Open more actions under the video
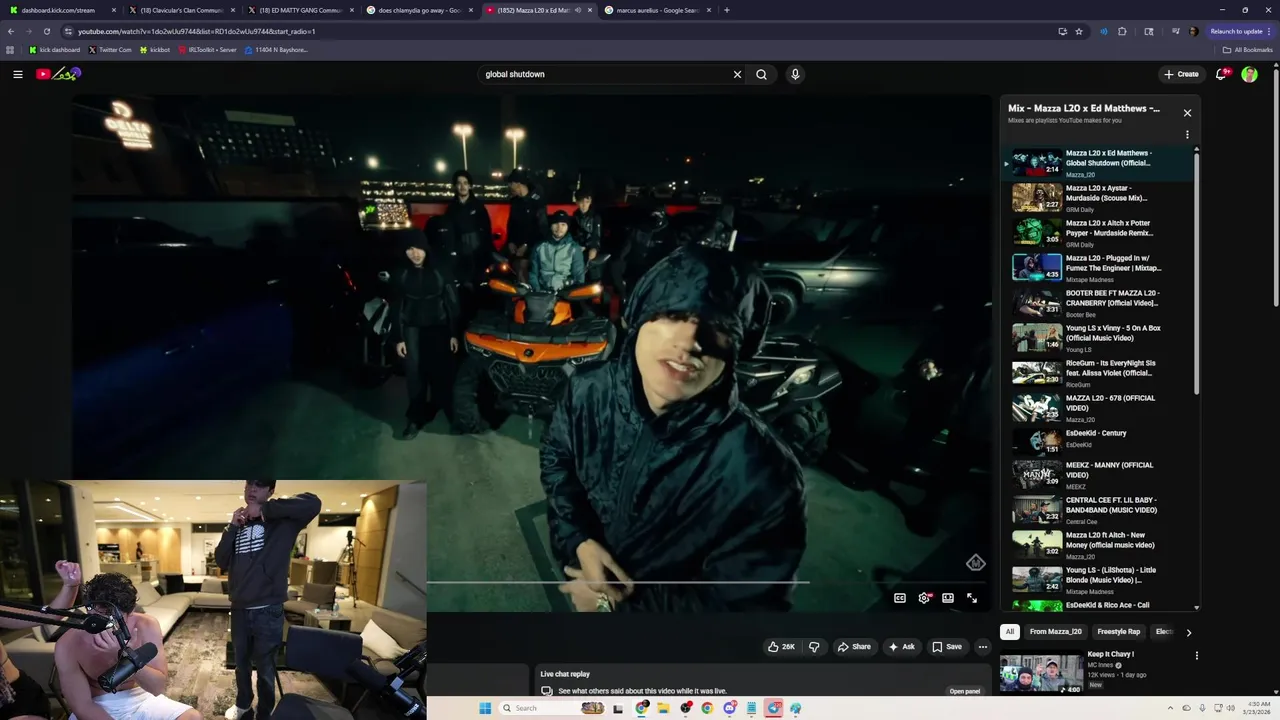This screenshot has width=1280, height=720. tap(982, 647)
